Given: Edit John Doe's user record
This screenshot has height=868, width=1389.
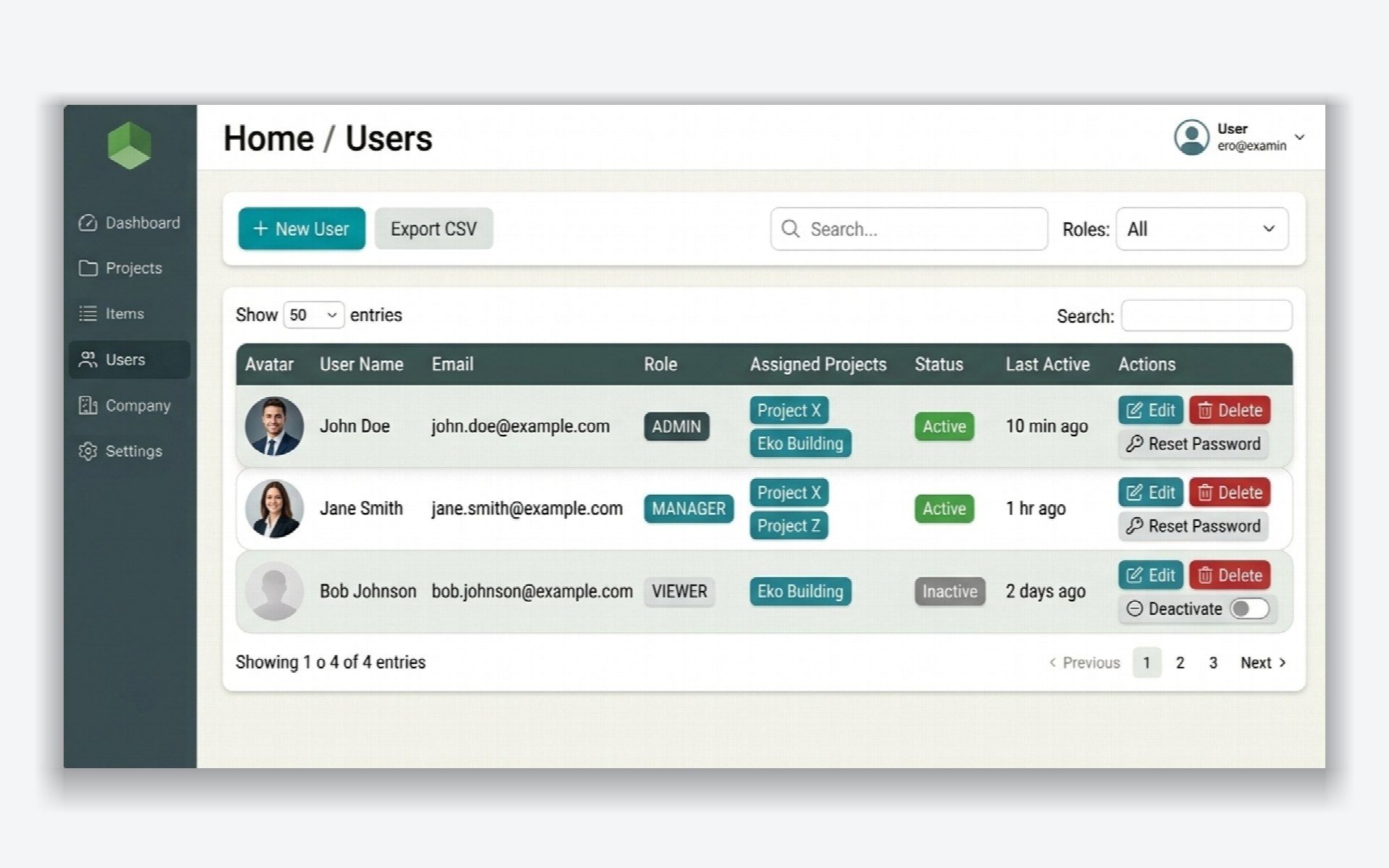Looking at the screenshot, I should (1151, 410).
